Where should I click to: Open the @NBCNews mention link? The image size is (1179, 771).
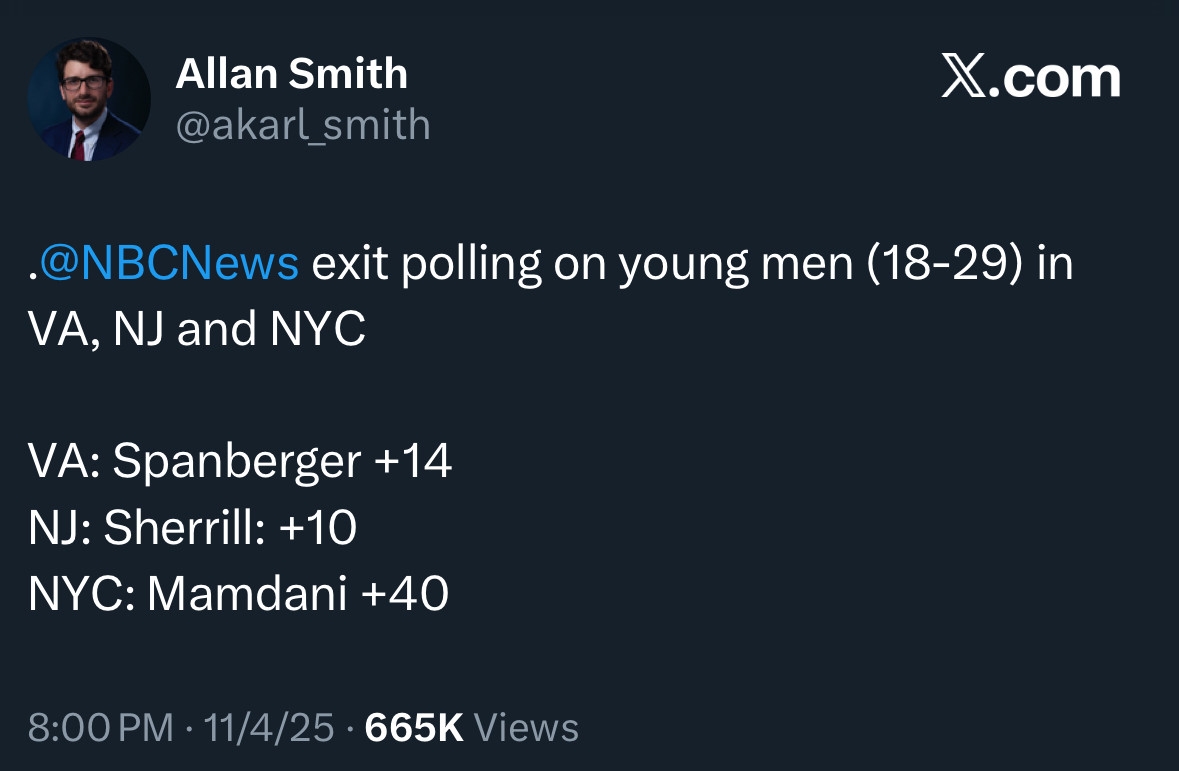pyautogui.click(x=170, y=265)
